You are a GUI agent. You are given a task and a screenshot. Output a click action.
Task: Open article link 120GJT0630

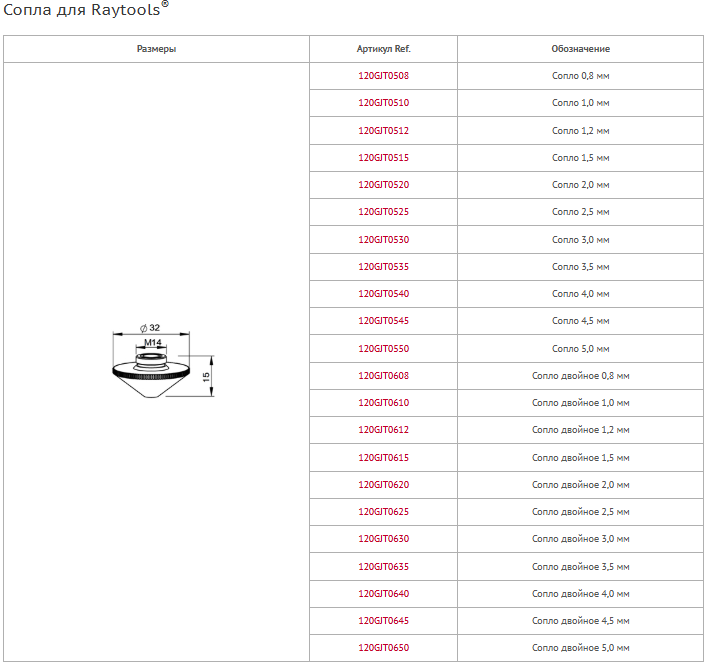pos(383,539)
